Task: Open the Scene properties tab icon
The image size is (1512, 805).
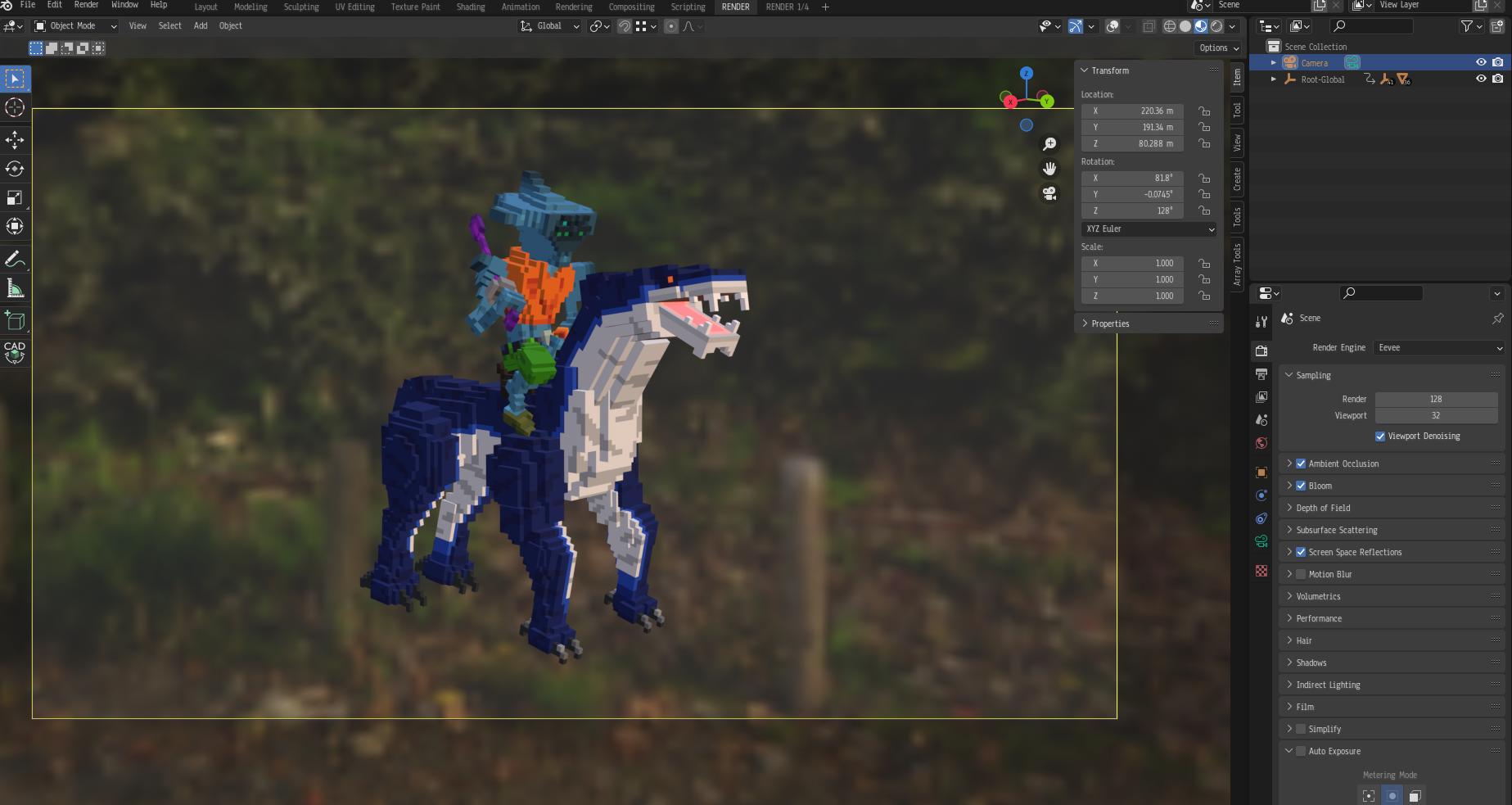Action: (1262, 420)
